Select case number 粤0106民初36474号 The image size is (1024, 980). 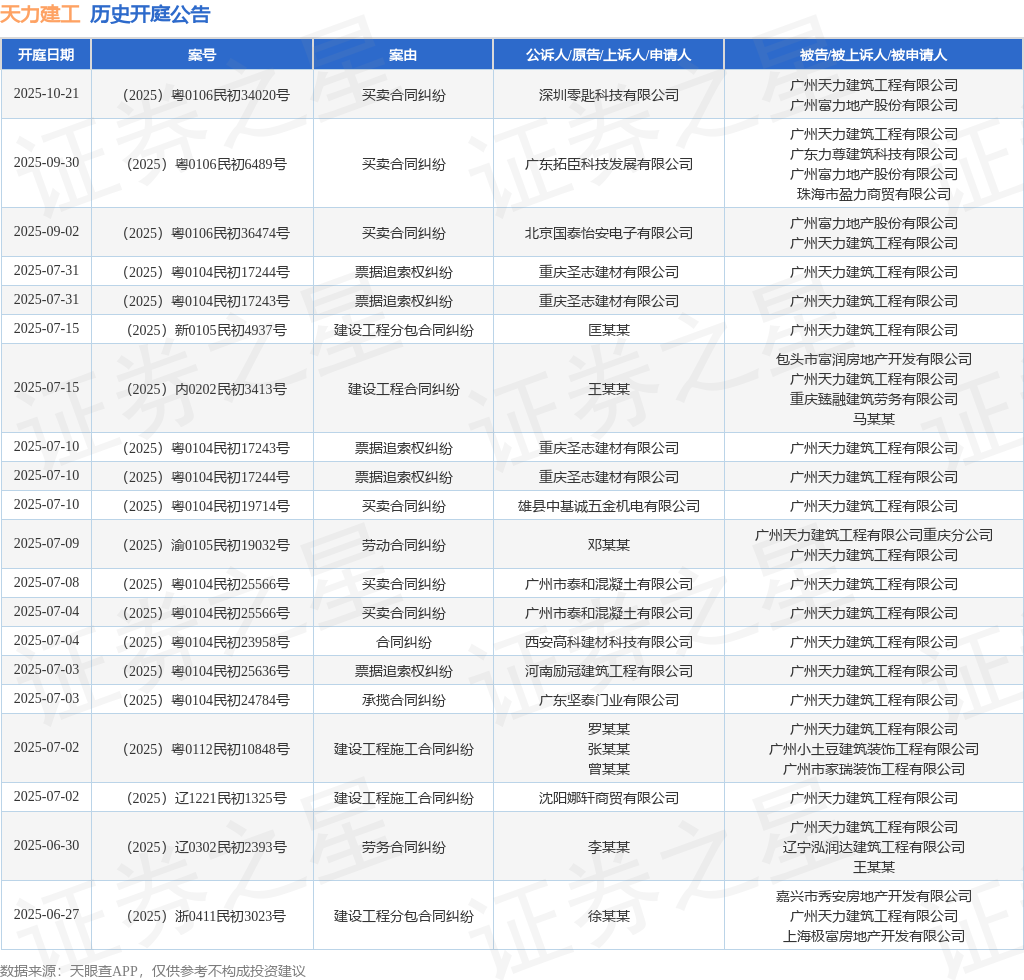(x=206, y=233)
